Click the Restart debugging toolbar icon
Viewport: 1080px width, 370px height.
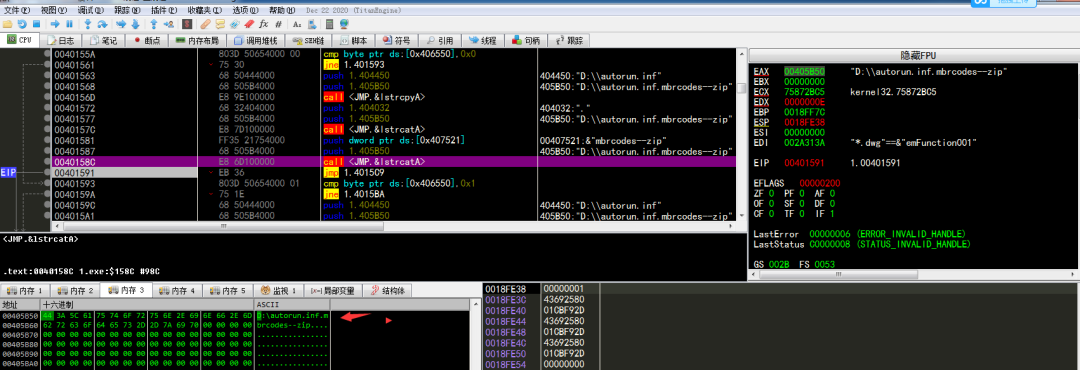(x=22, y=24)
